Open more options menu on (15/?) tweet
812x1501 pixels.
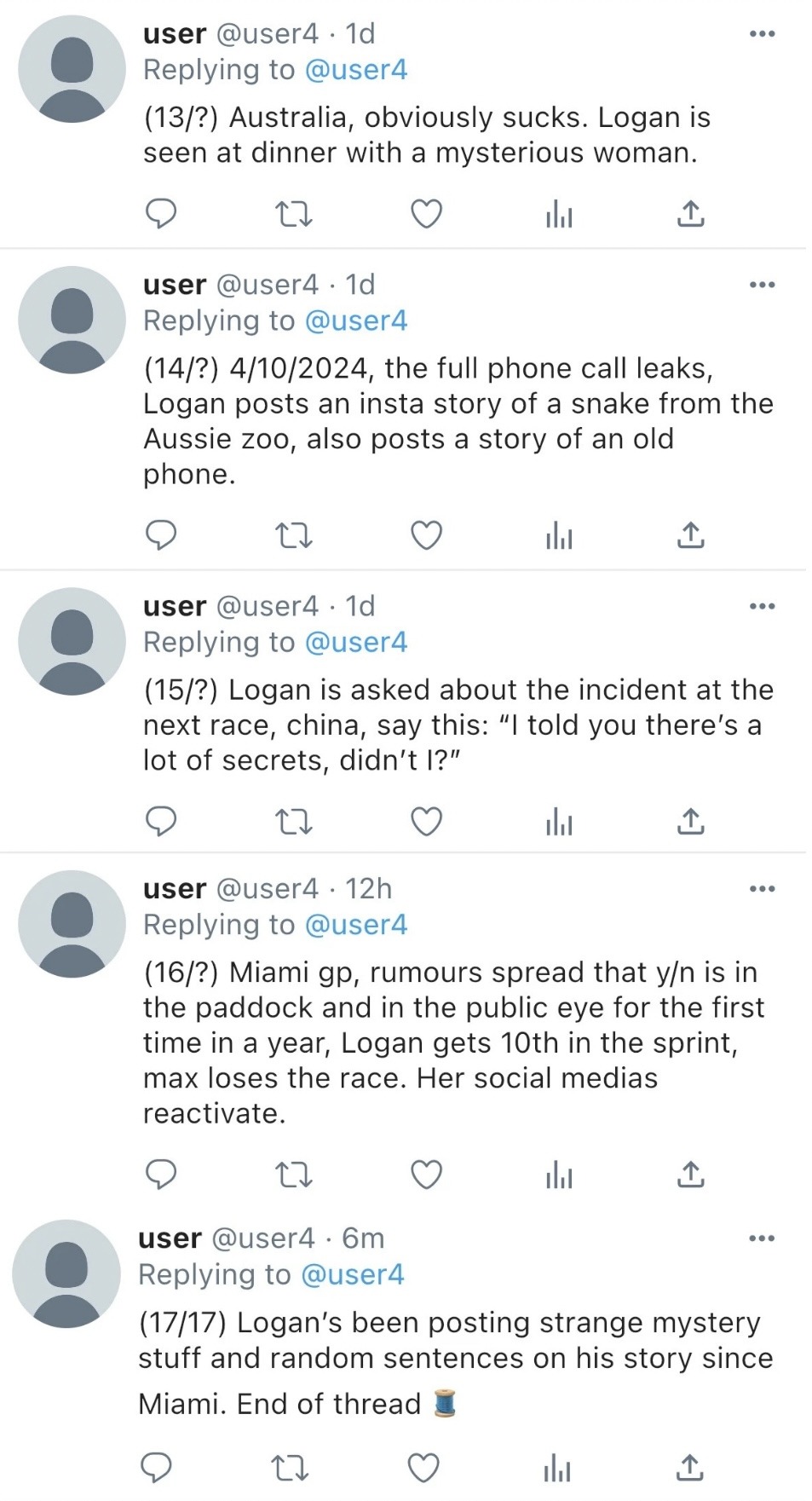762,606
